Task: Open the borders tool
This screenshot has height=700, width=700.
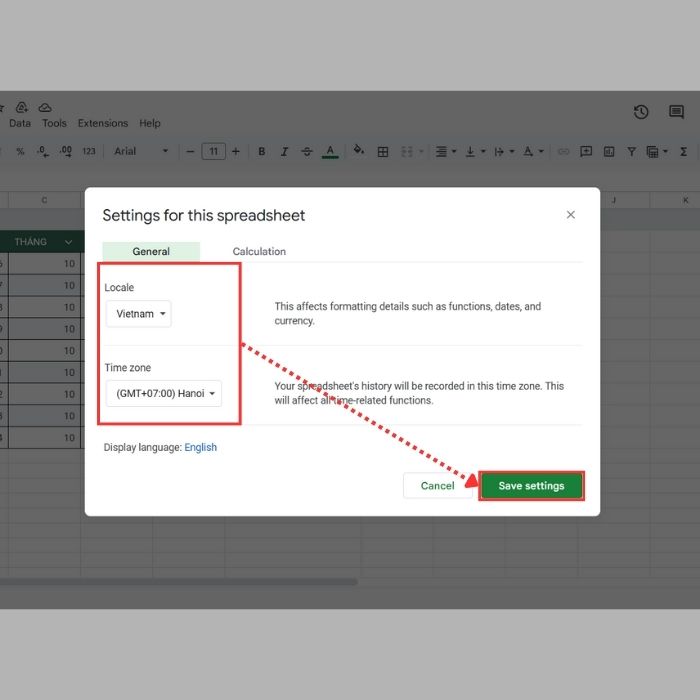Action: click(x=383, y=152)
